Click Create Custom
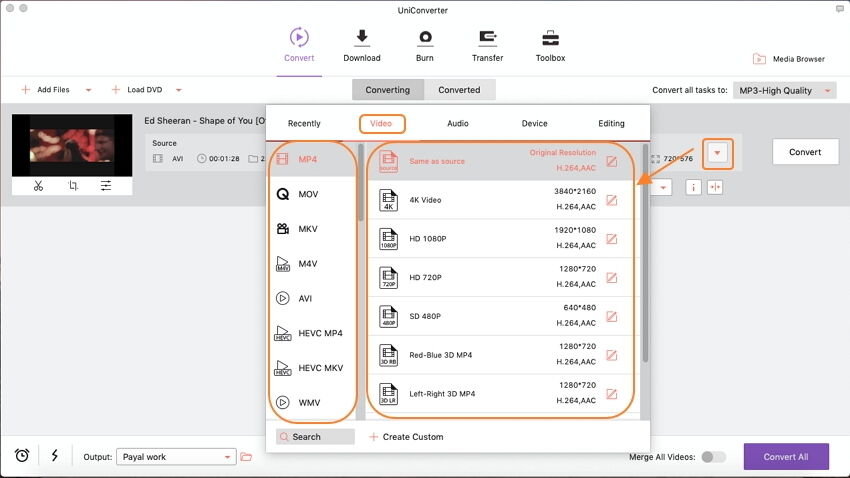The width and height of the screenshot is (850, 478). click(x=407, y=437)
